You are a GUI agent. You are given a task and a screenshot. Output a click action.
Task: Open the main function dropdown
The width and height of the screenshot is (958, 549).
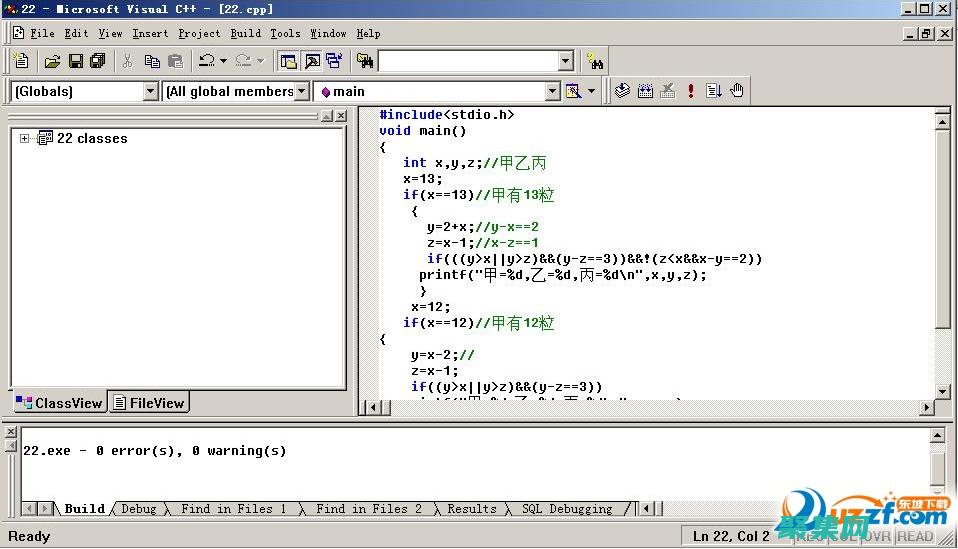coord(552,91)
